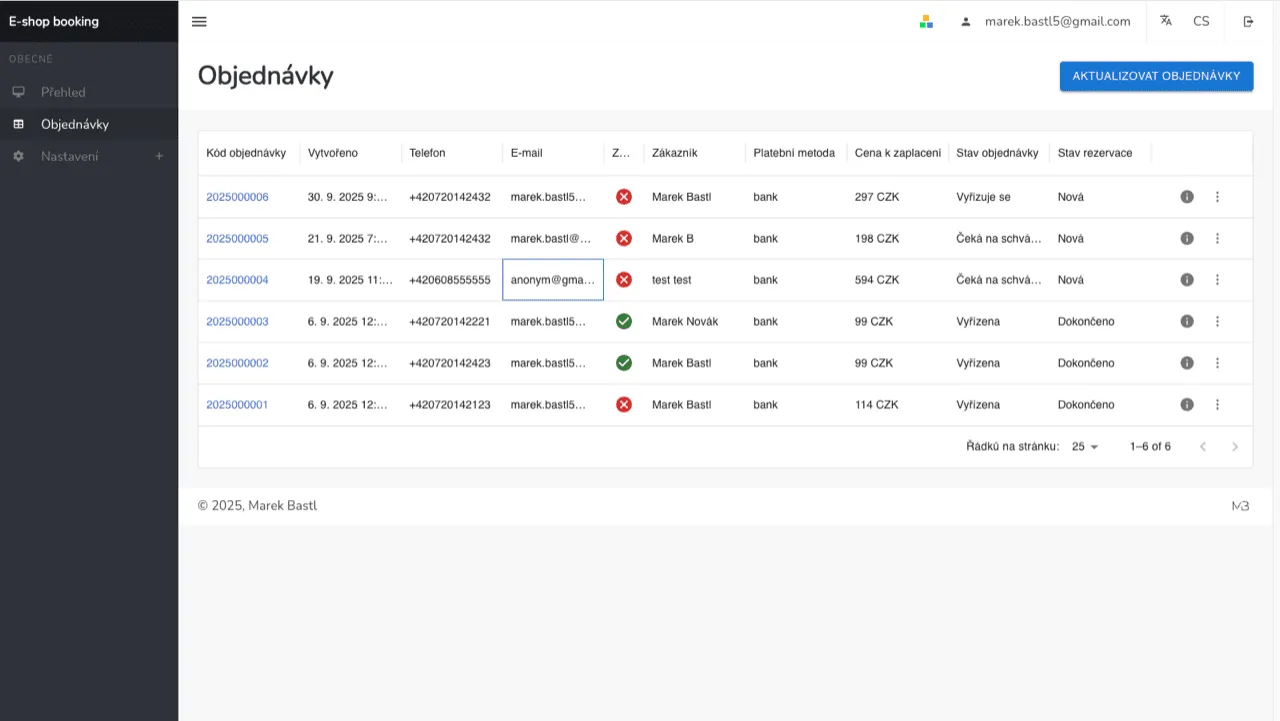Open the marek.bastl5@gmail.com user menu
1280x721 pixels.
pos(1045,21)
